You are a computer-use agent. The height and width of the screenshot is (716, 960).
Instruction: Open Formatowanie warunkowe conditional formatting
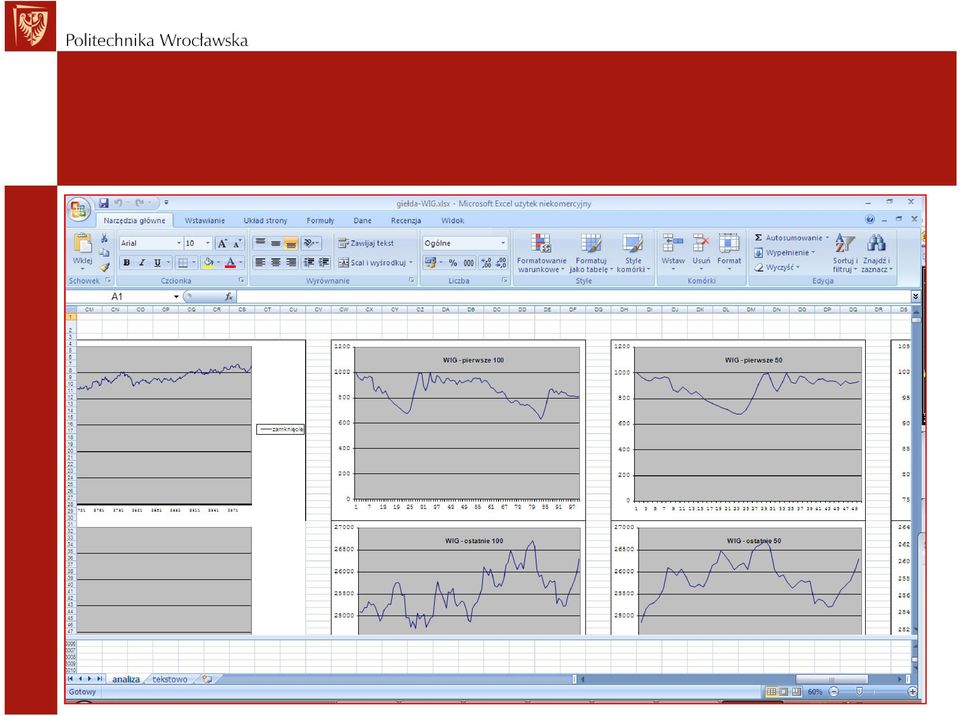[541, 253]
